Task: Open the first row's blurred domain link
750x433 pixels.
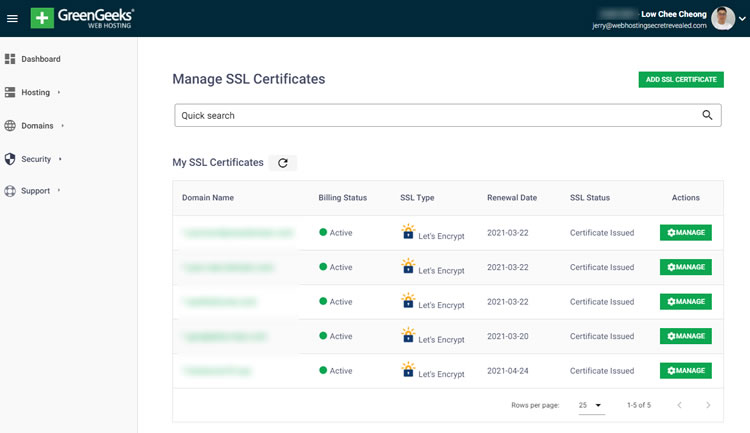Action: 237,233
